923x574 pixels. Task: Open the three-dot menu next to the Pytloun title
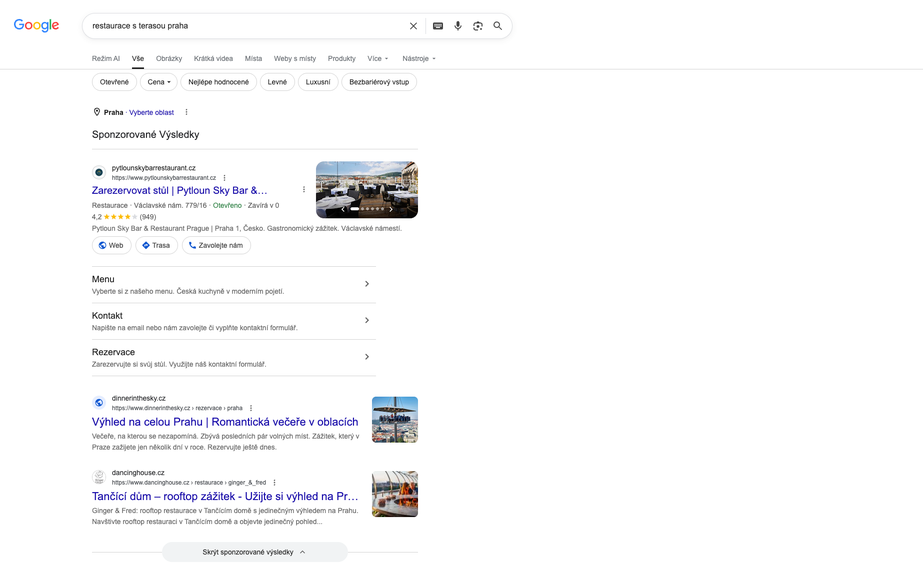coord(304,190)
